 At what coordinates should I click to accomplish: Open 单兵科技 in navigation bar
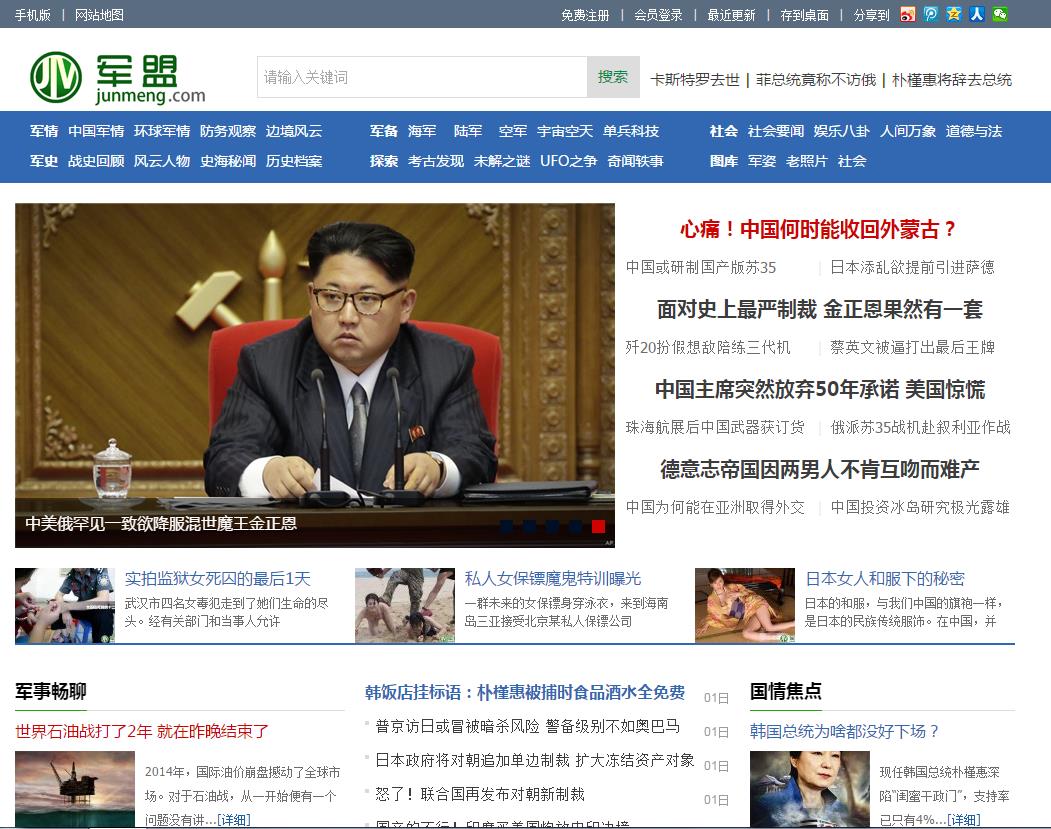pyautogui.click(x=631, y=131)
